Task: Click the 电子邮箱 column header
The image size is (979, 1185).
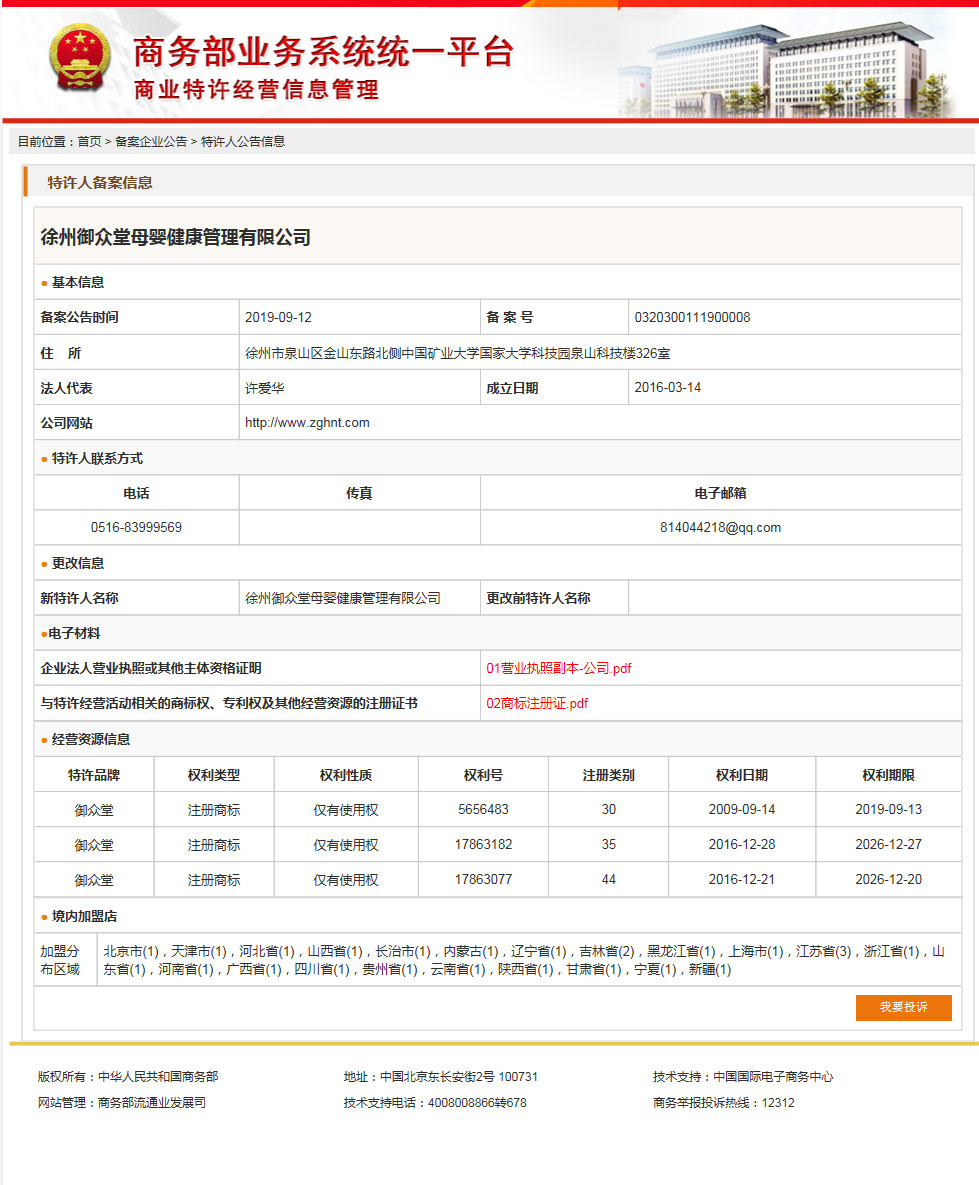Action: pos(720,493)
